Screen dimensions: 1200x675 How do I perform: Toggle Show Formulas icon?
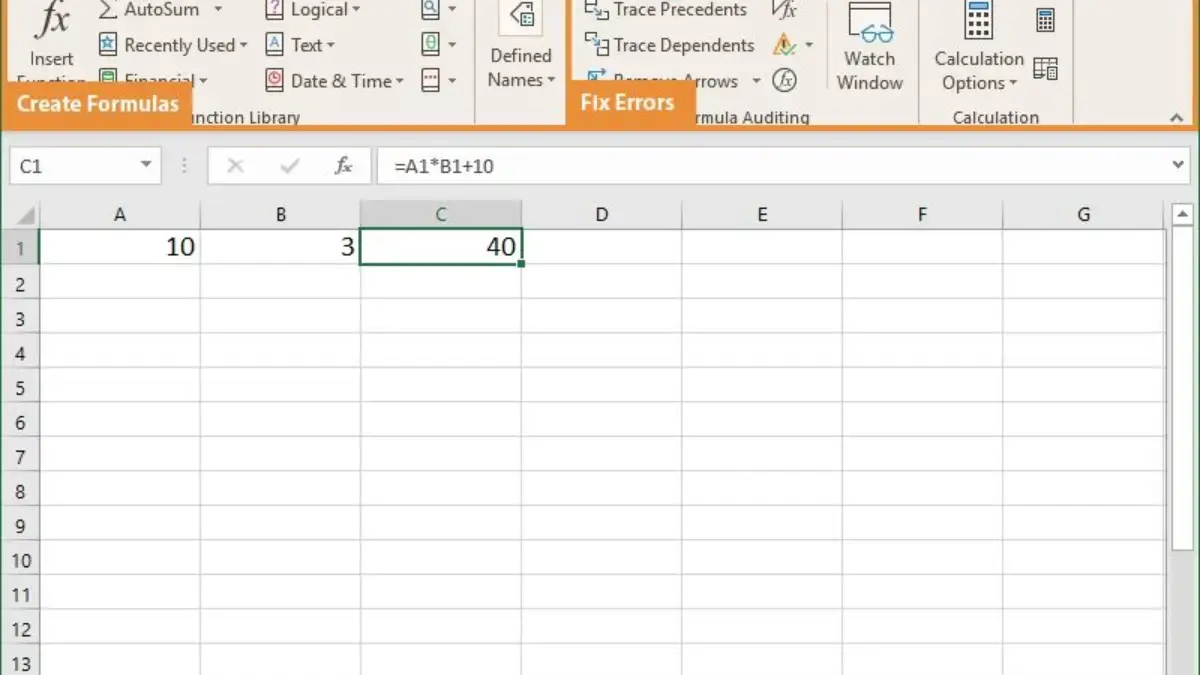[x=784, y=10]
